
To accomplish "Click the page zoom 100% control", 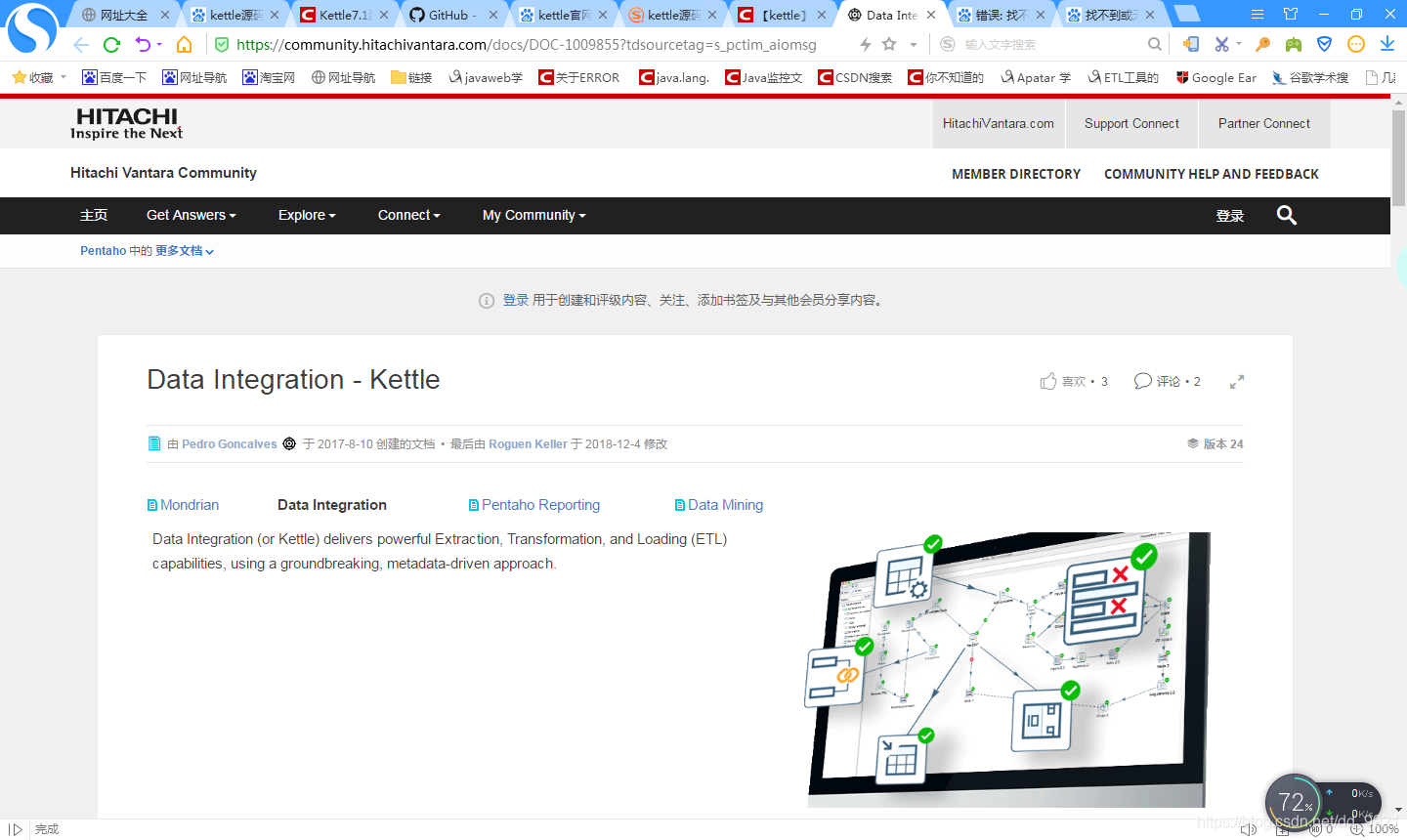I will tap(1376, 829).
